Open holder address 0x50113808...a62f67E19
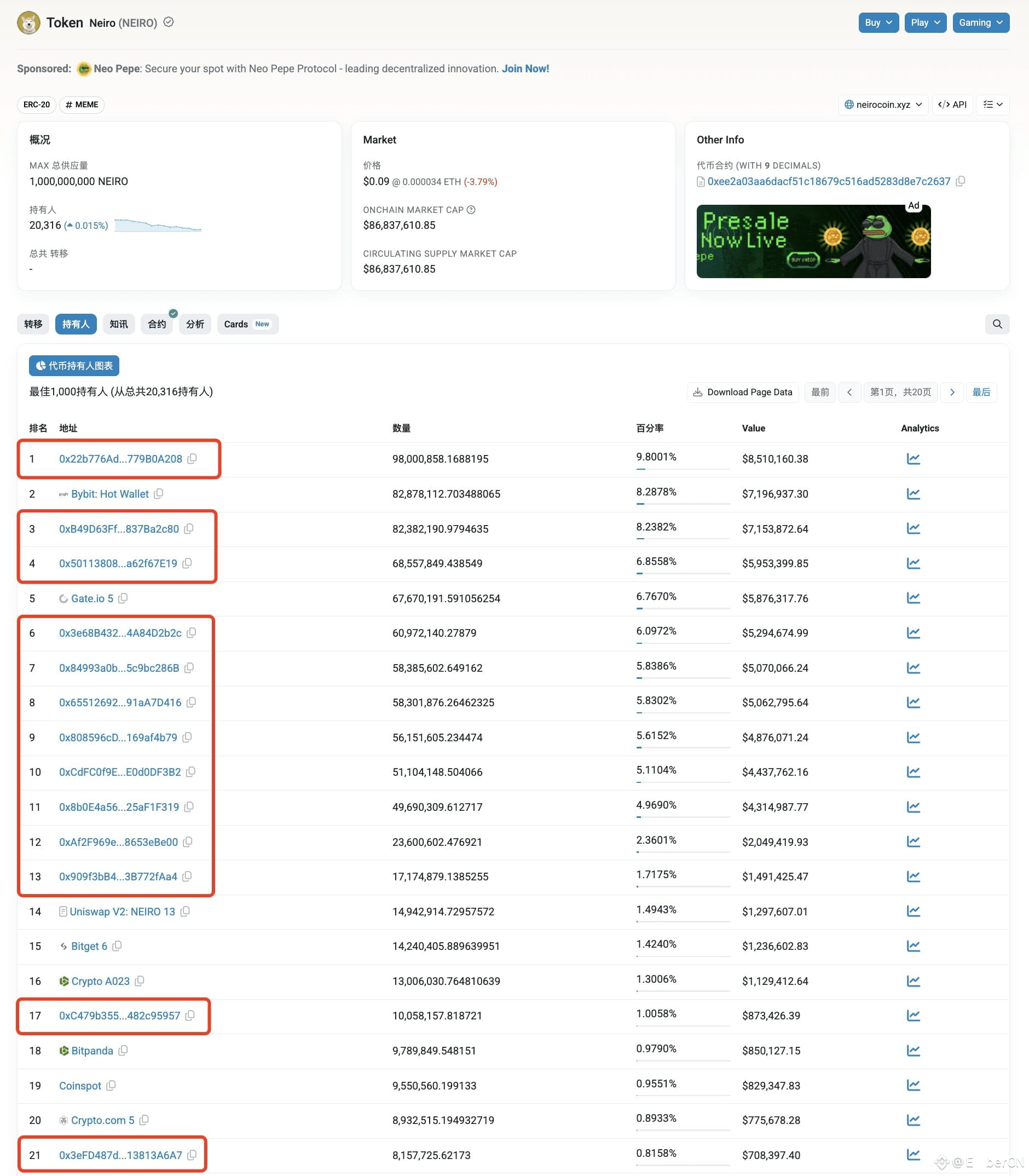 click(x=118, y=563)
